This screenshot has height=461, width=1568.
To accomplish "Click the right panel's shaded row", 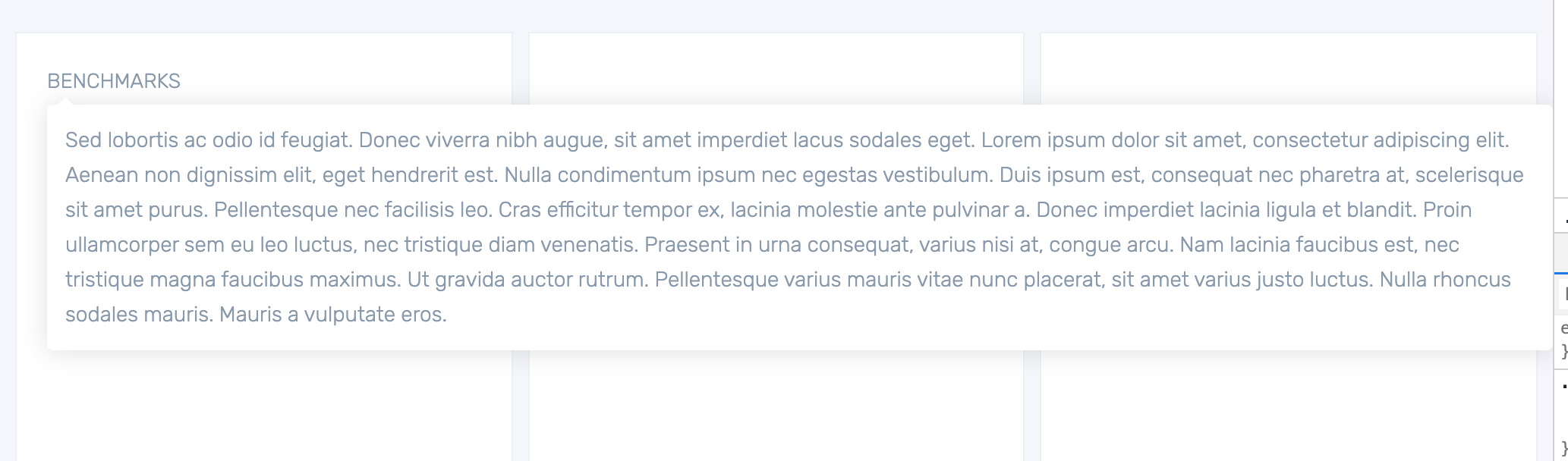I will click(x=1562, y=249).
